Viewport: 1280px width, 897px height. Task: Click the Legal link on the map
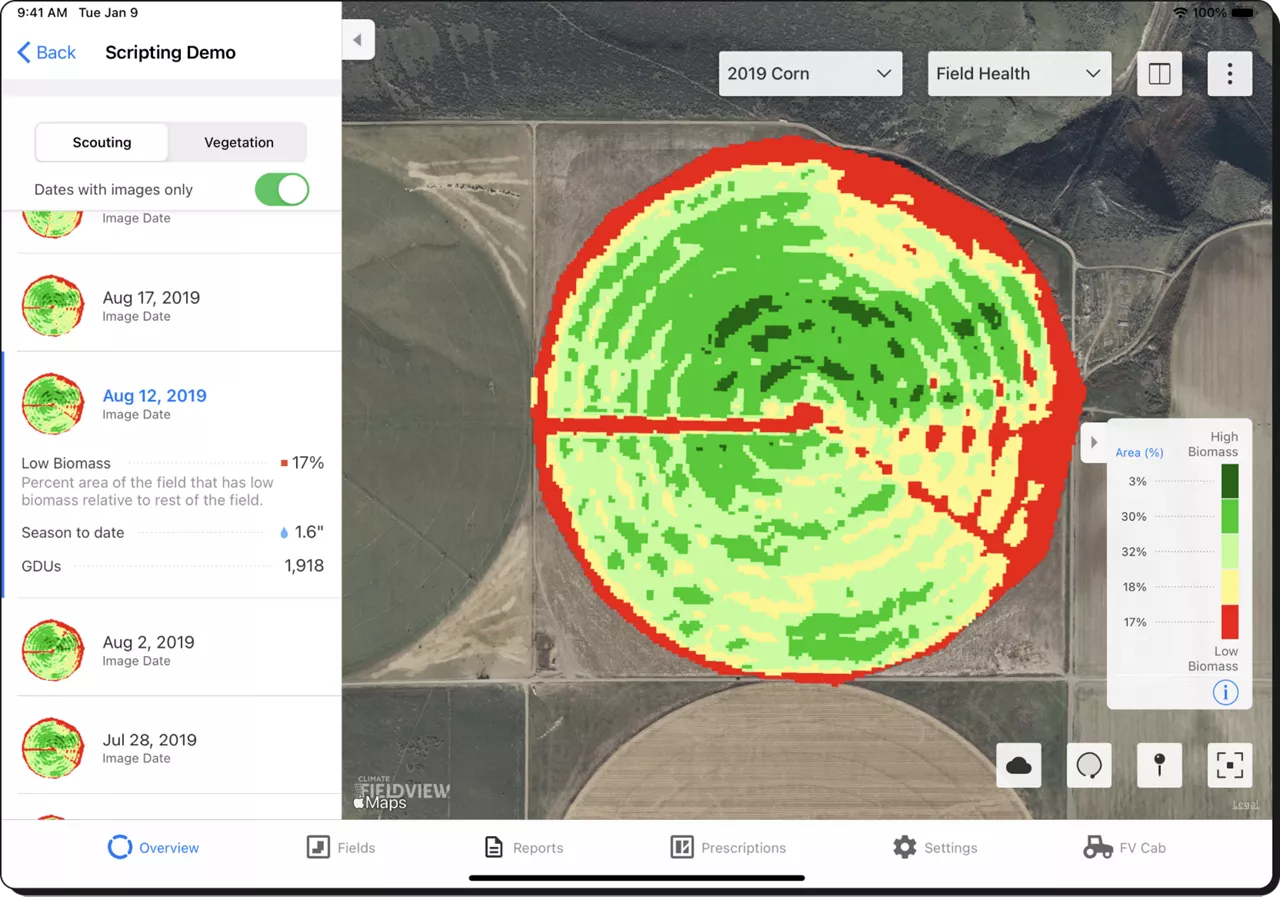tap(1245, 805)
